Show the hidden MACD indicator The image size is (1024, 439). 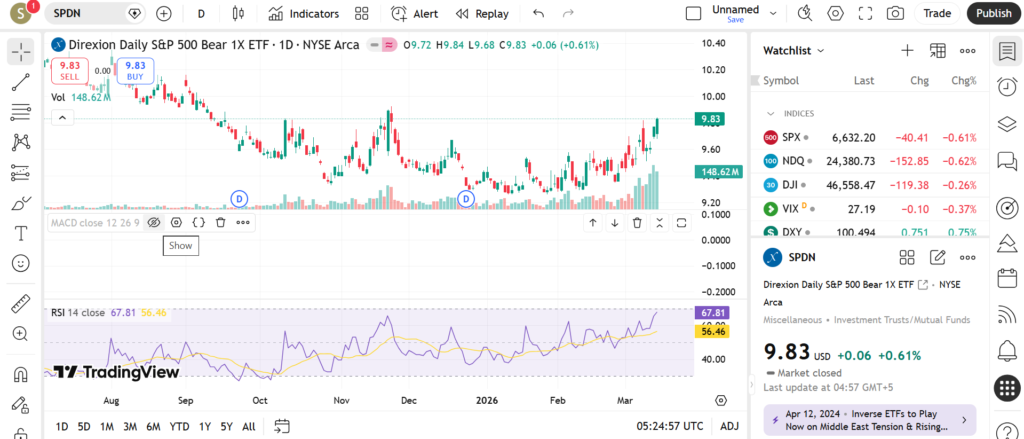[x=154, y=222]
